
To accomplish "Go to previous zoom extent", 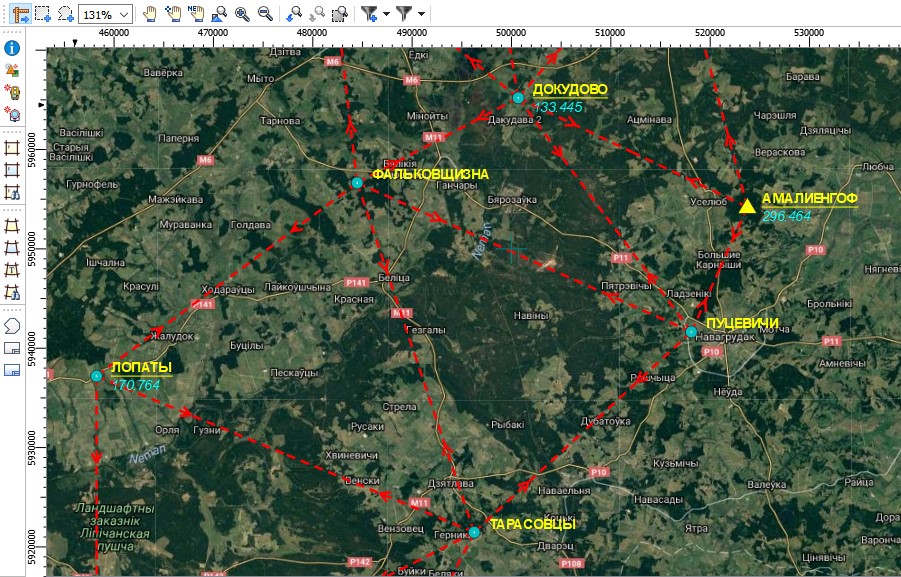I will (x=294, y=14).
